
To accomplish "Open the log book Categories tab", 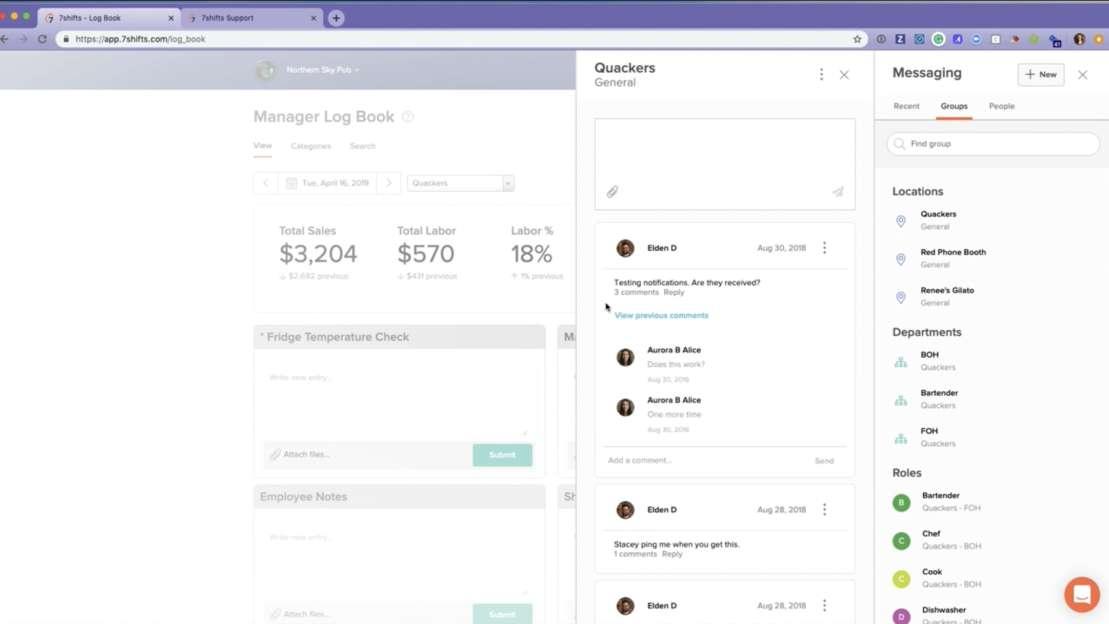I will (310, 146).
